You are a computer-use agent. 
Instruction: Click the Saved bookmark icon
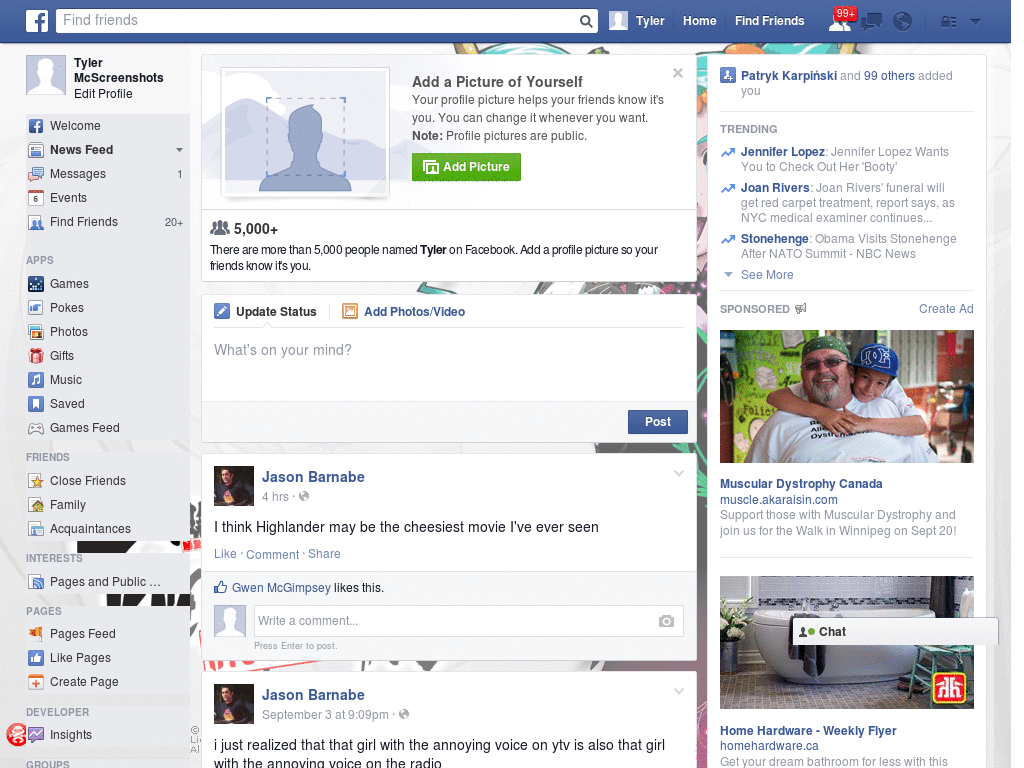[x=36, y=404]
